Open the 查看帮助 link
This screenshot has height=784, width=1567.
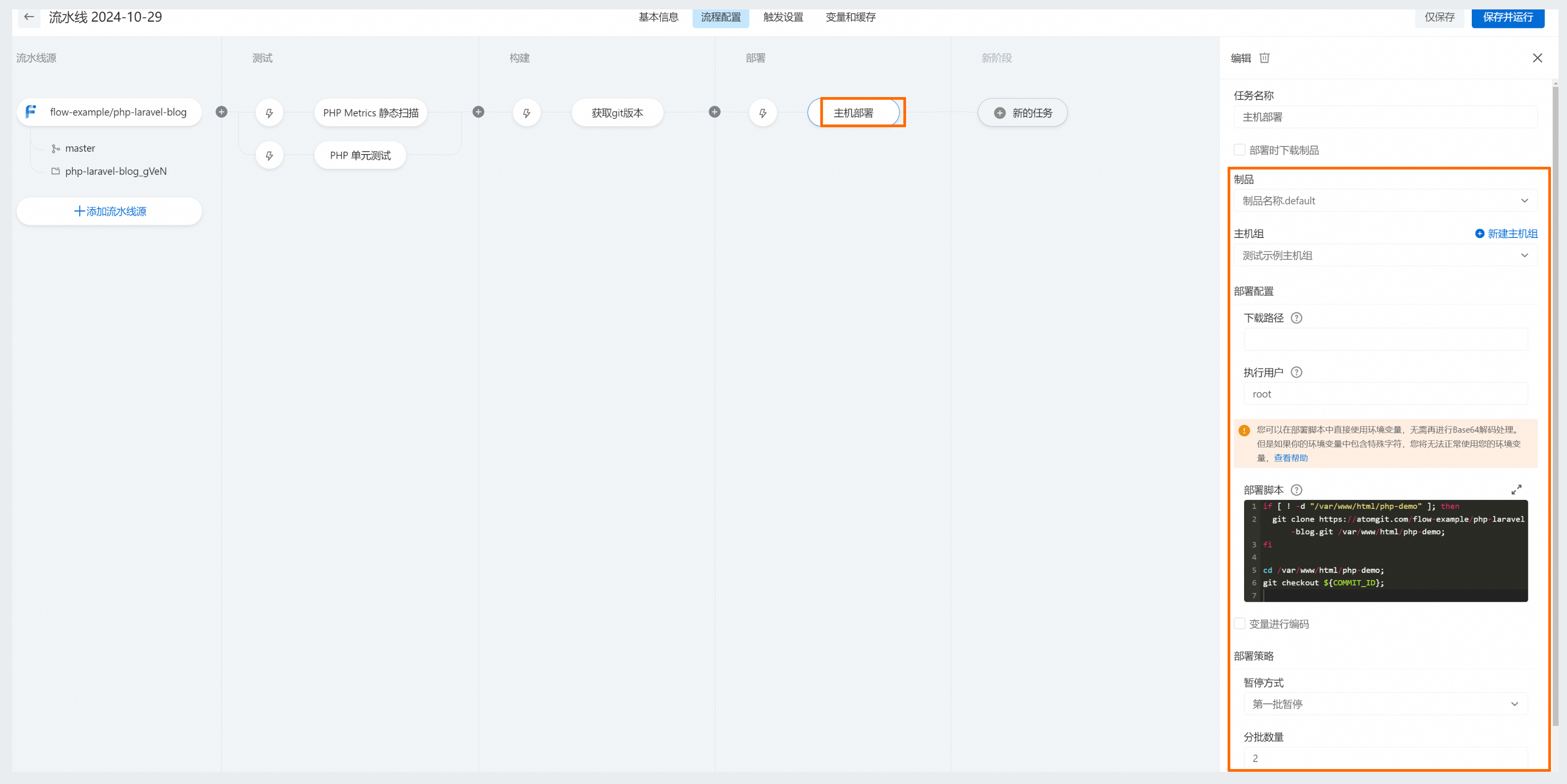coord(1290,457)
